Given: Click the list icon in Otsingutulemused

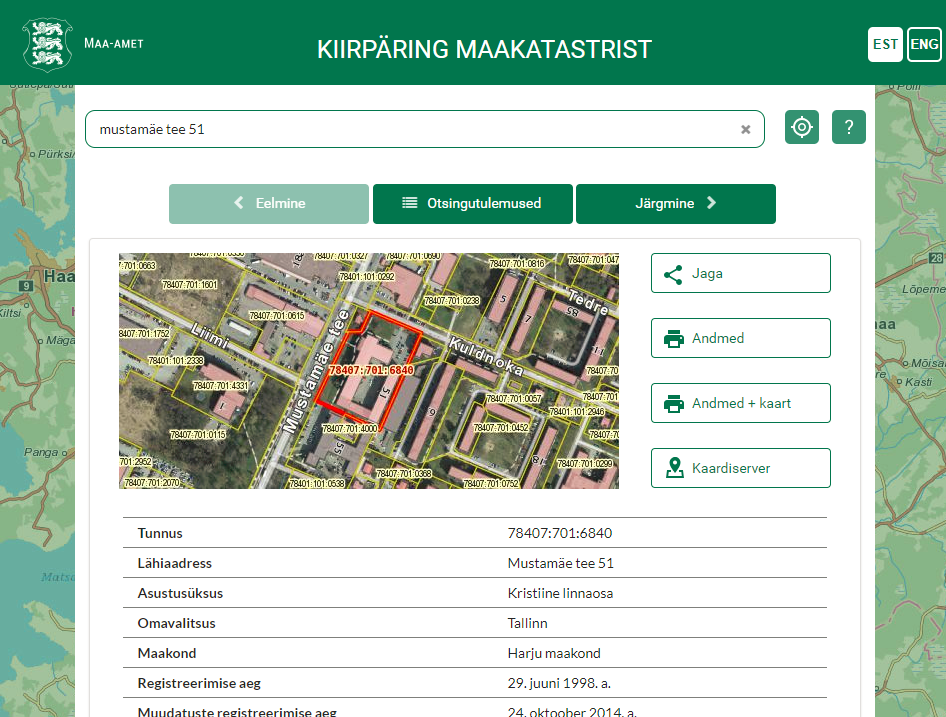Looking at the screenshot, I should (410, 203).
